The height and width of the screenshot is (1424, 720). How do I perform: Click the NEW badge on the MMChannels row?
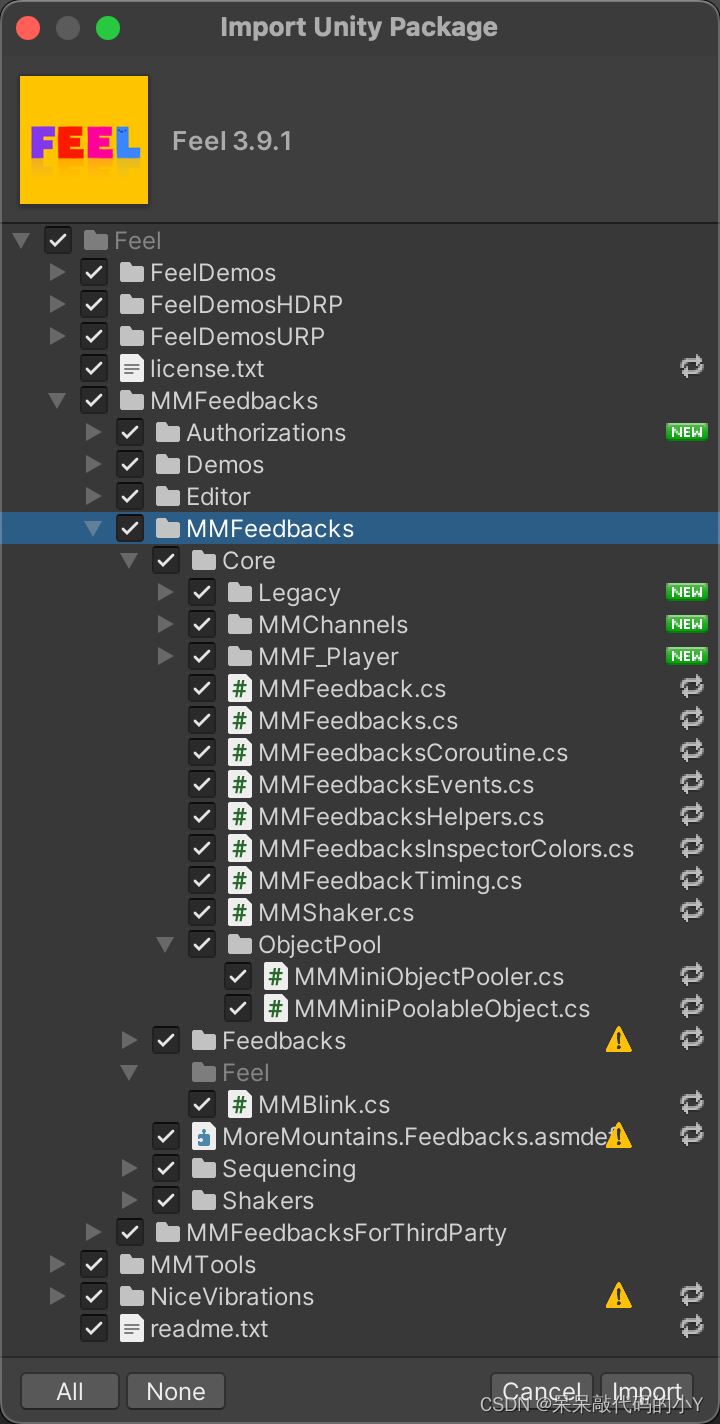coord(687,624)
